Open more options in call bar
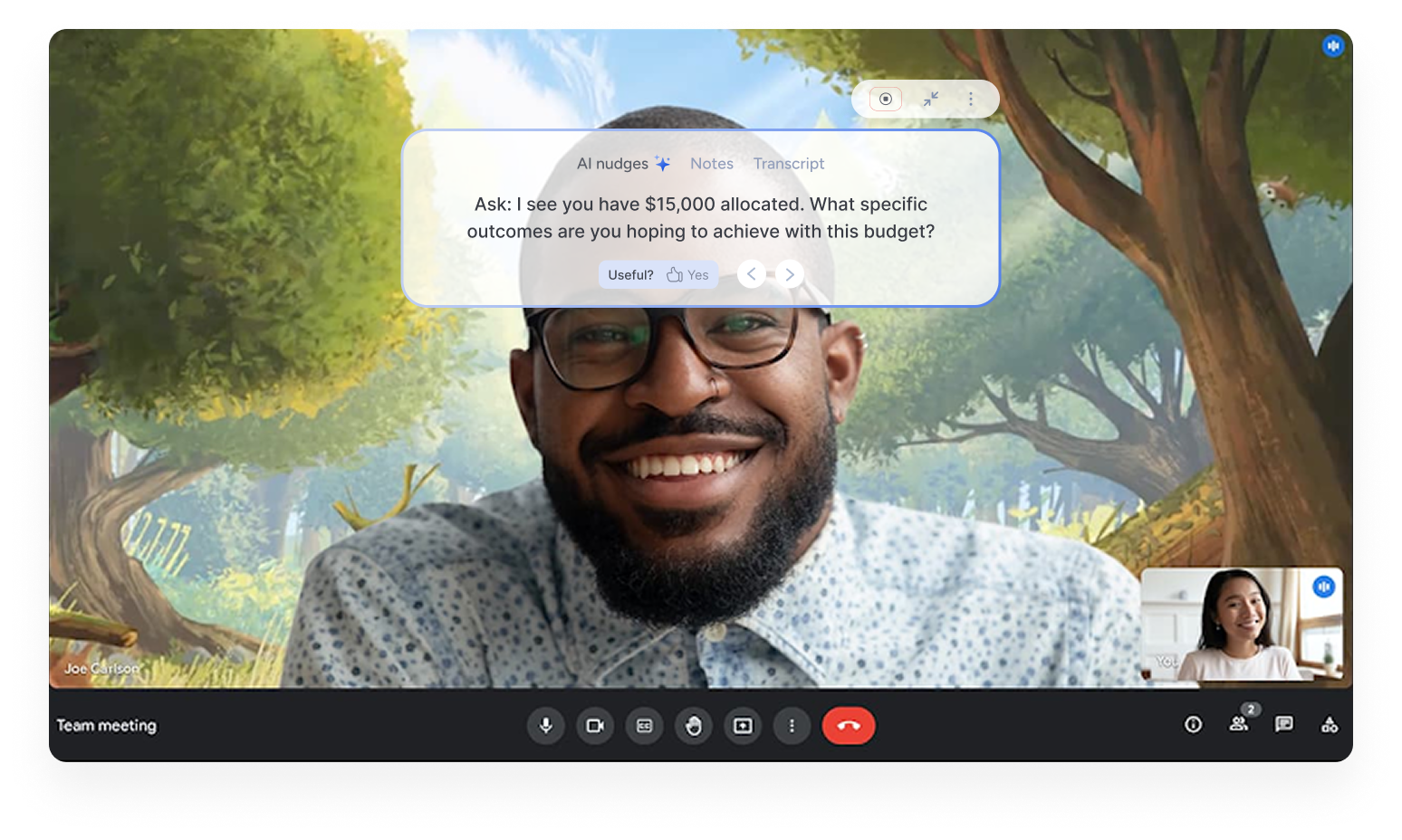This screenshot has width=1402, height=840. (792, 726)
